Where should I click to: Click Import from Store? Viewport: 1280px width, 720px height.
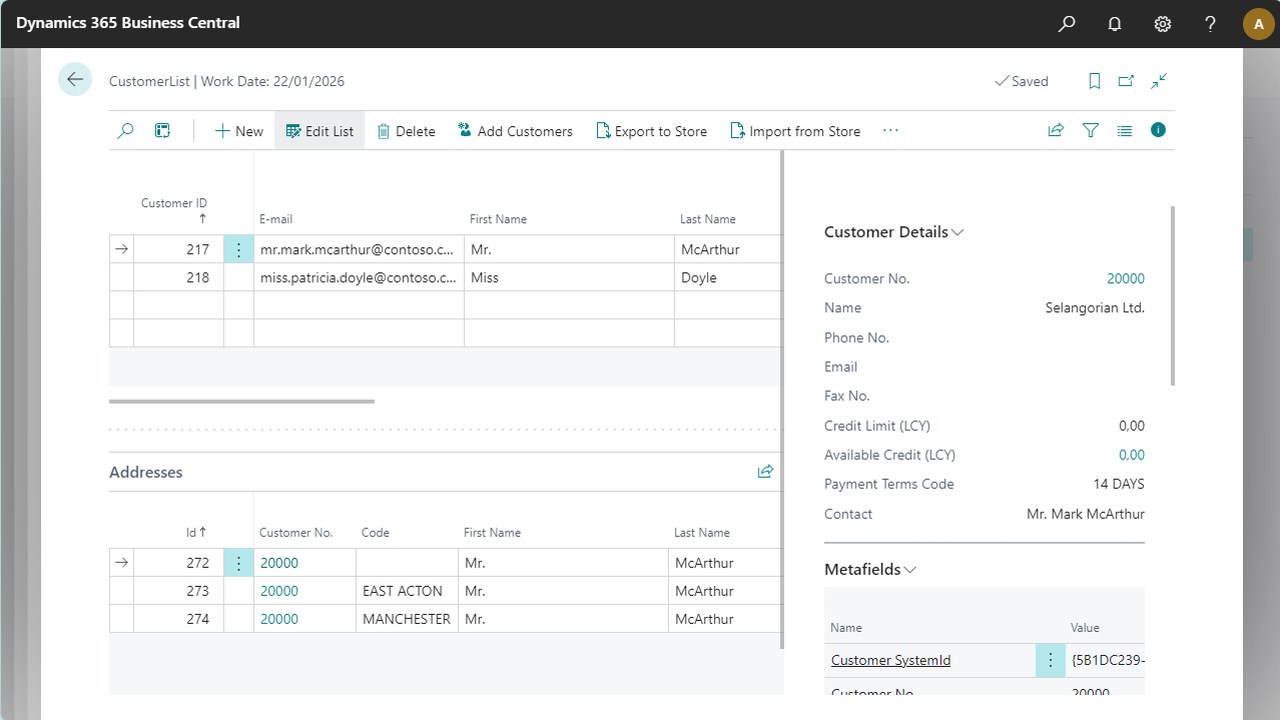pyautogui.click(x=795, y=131)
